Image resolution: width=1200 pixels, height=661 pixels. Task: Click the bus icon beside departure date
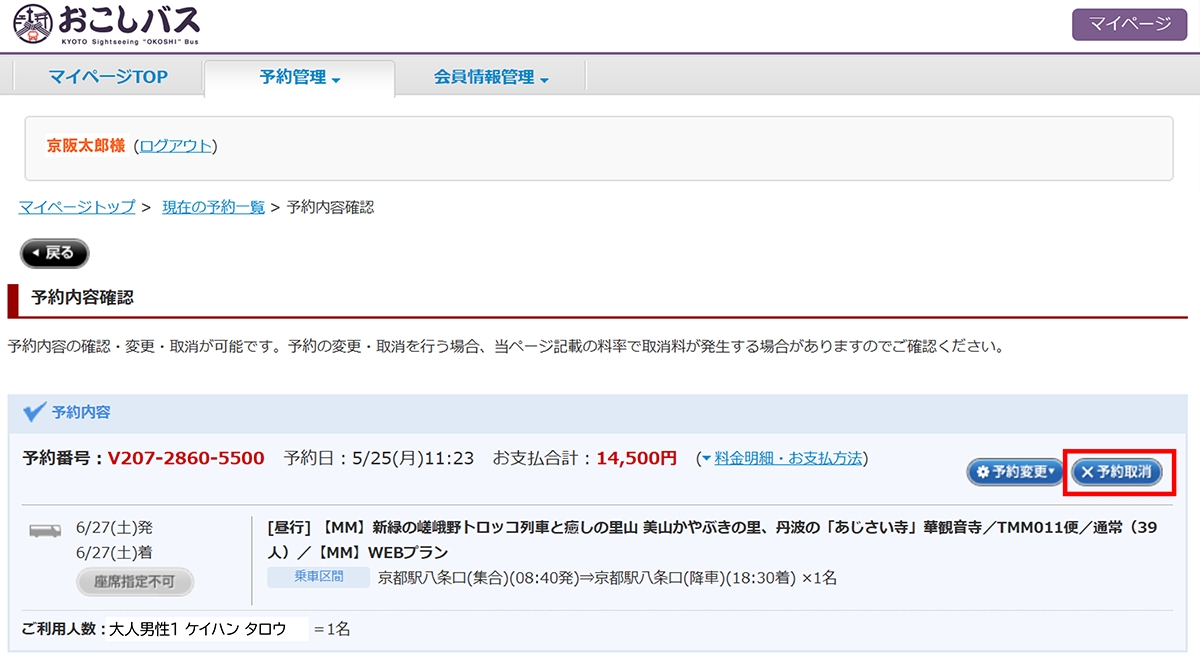pyautogui.click(x=46, y=528)
